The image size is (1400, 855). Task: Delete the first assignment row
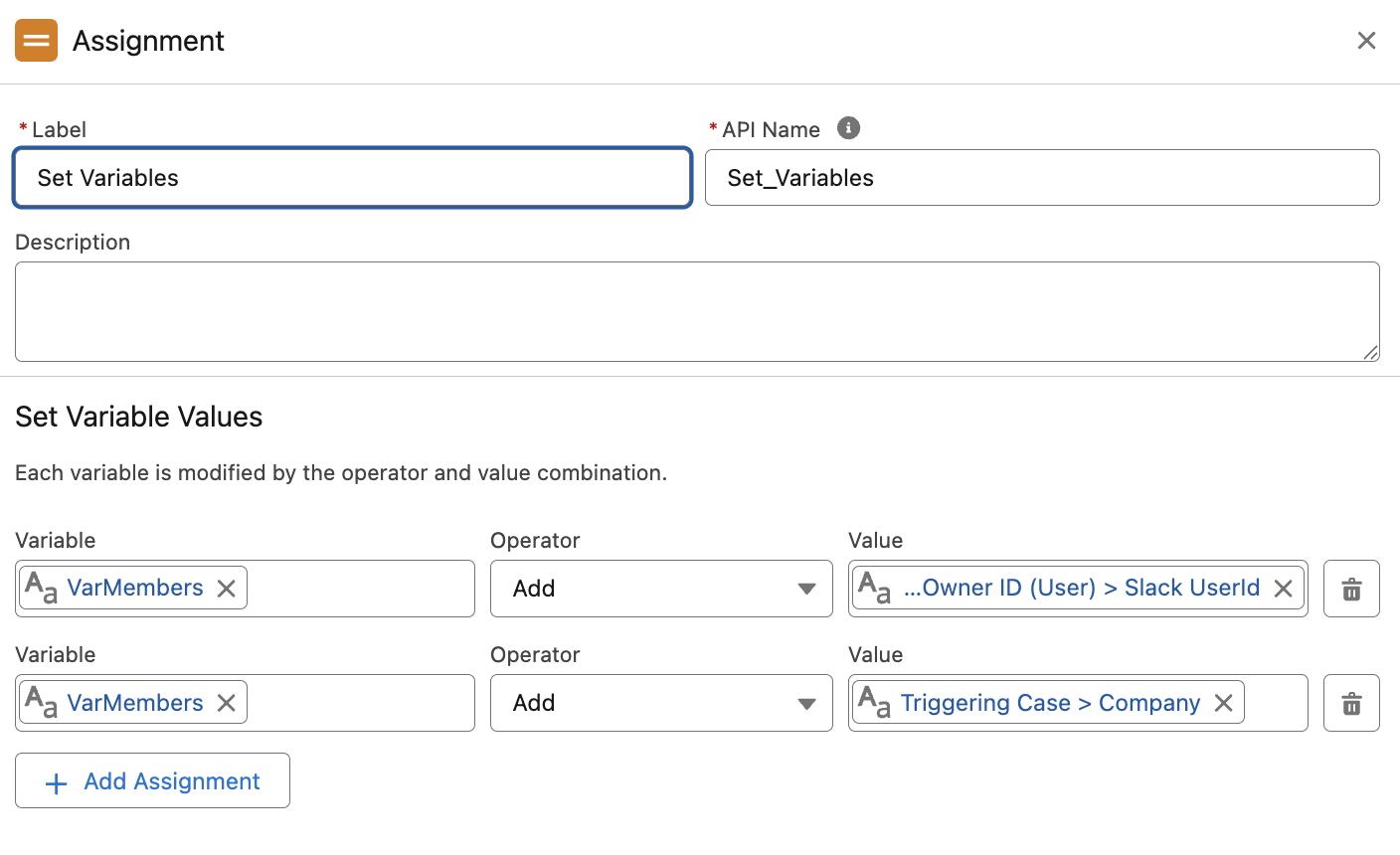1351,589
